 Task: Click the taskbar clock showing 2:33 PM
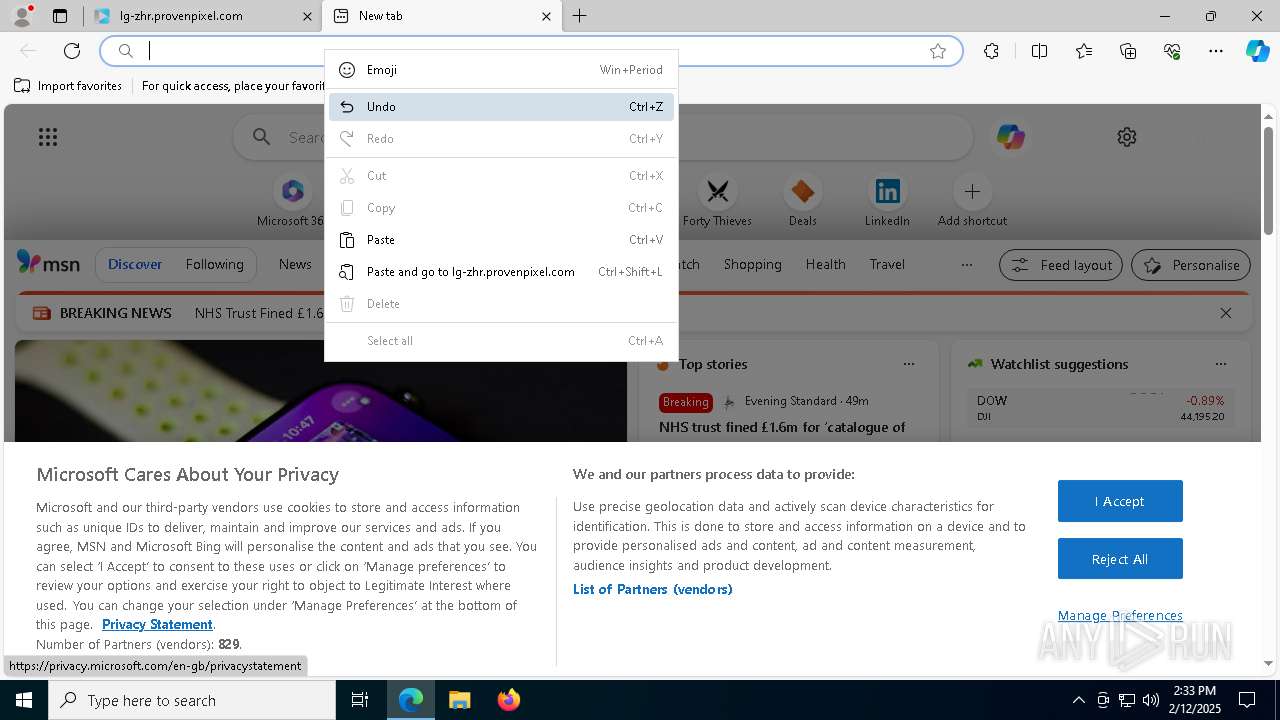pos(1193,700)
